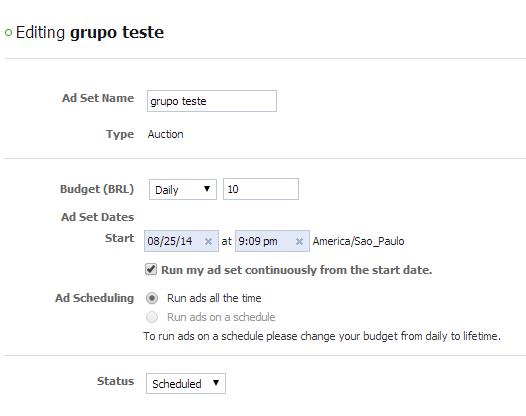Click the budget amount field showing 10
This screenshot has height=416, width=526.
(261, 189)
